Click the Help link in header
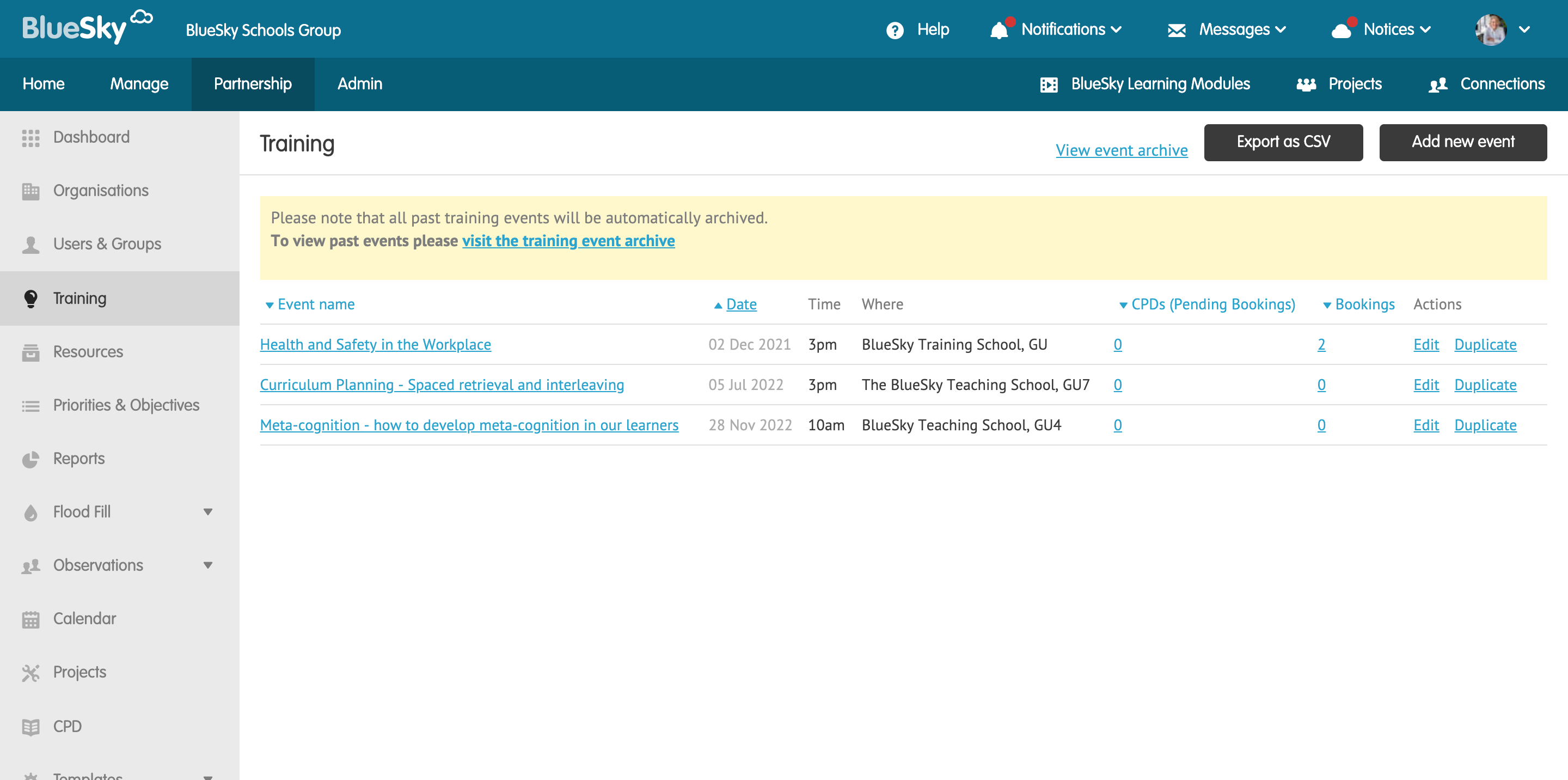 [933, 29]
